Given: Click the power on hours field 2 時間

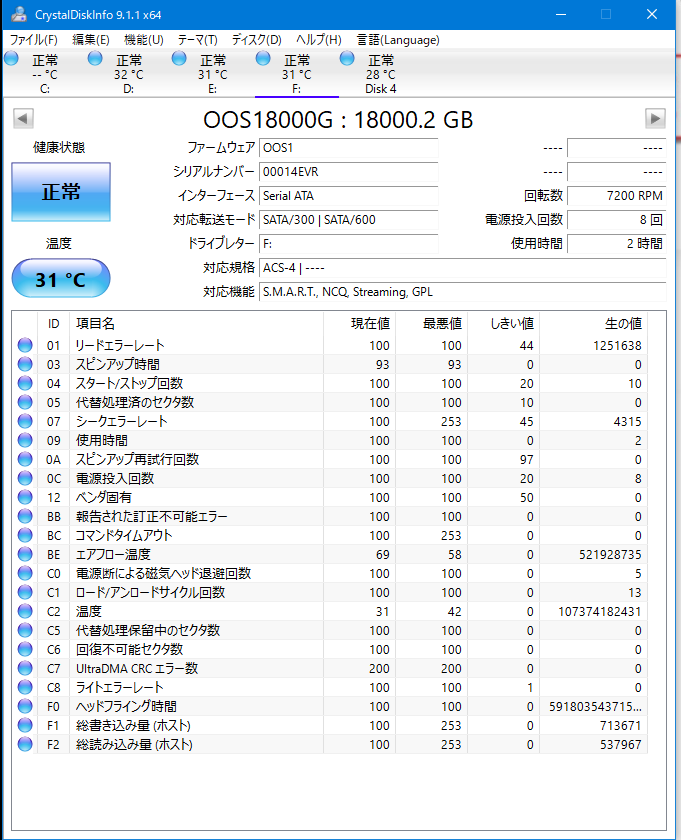Looking at the screenshot, I should 617,244.
